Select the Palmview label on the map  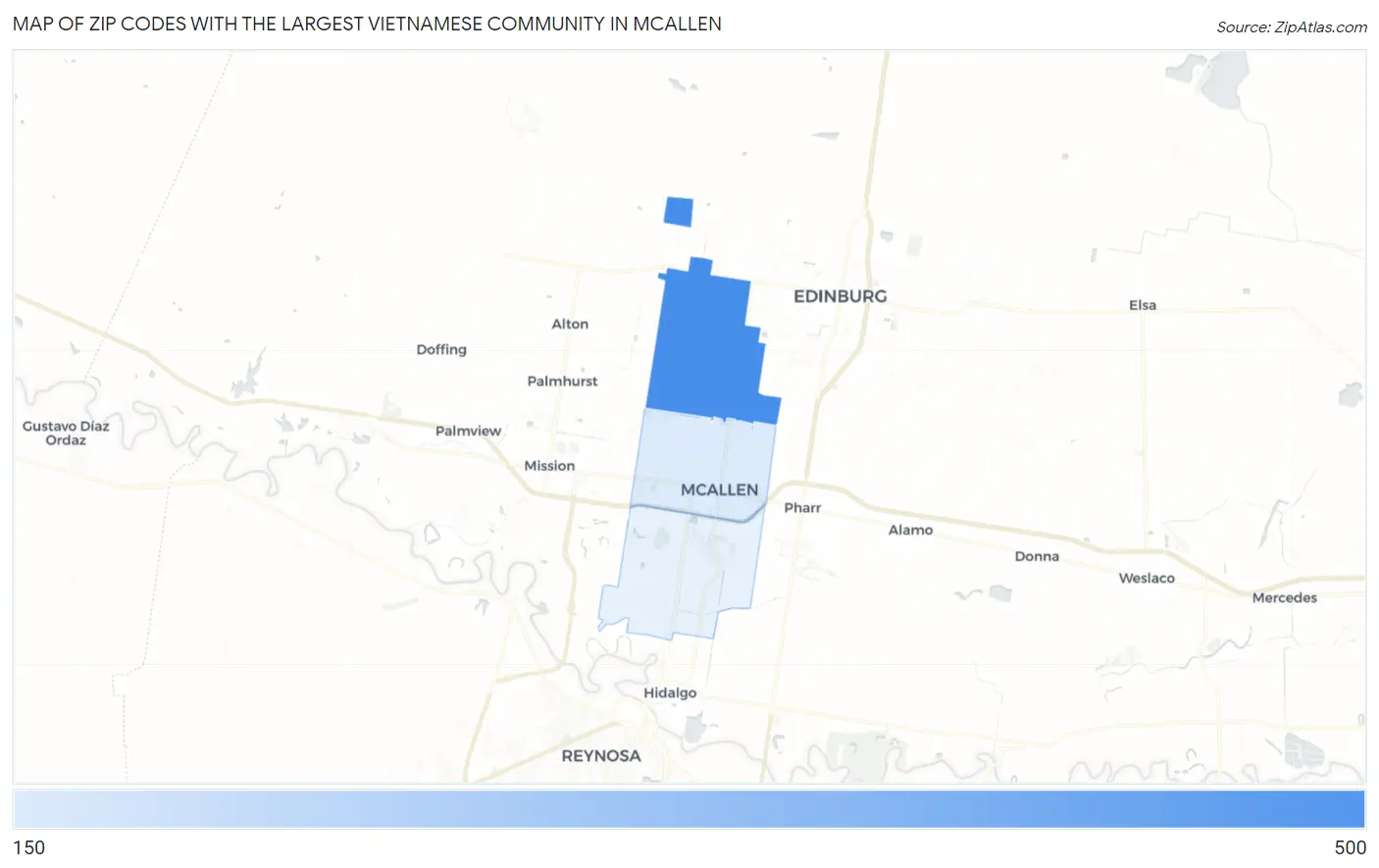tap(467, 431)
